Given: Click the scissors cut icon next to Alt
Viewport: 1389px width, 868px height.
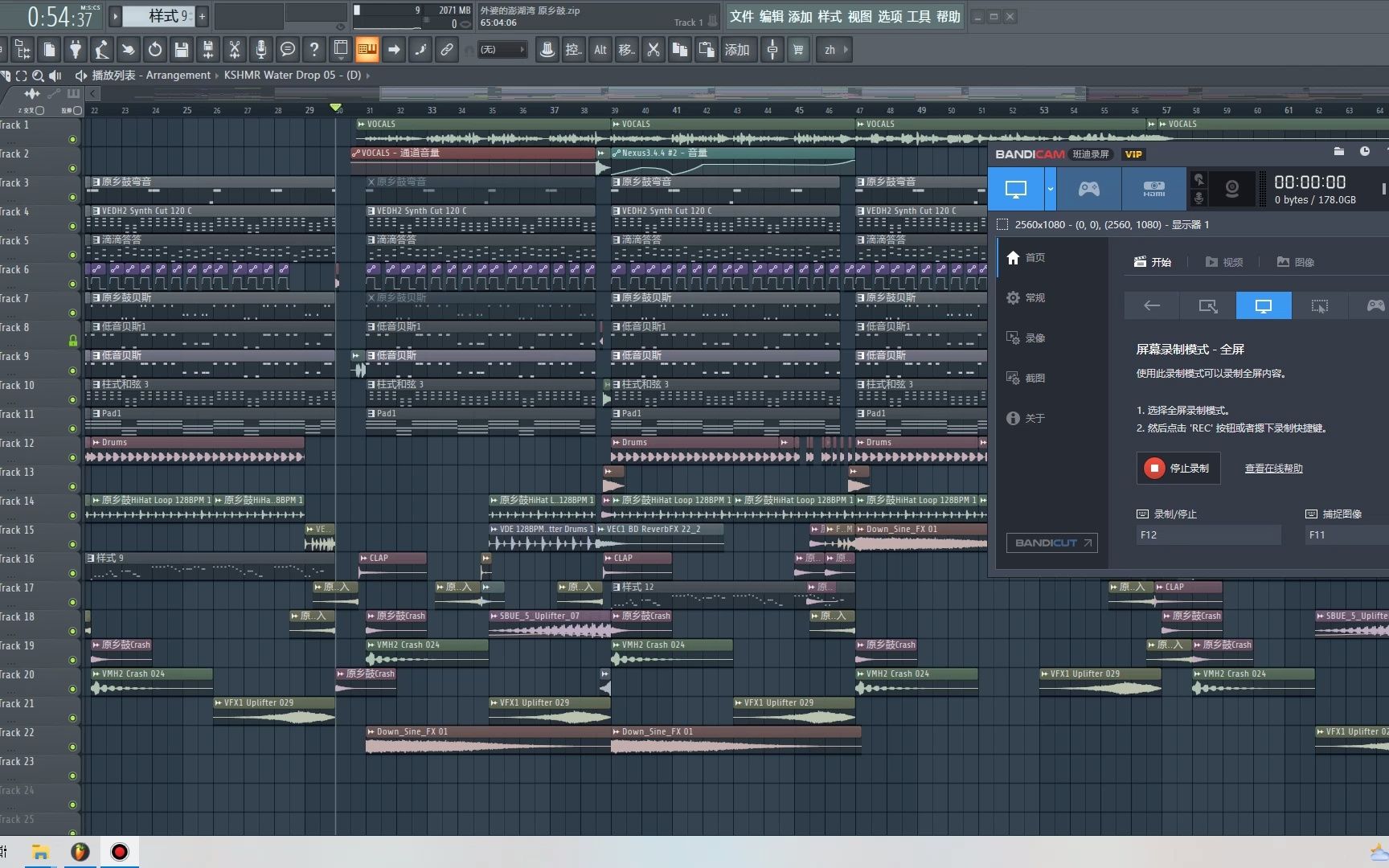Looking at the screenshot, I should tap(653, 50).
